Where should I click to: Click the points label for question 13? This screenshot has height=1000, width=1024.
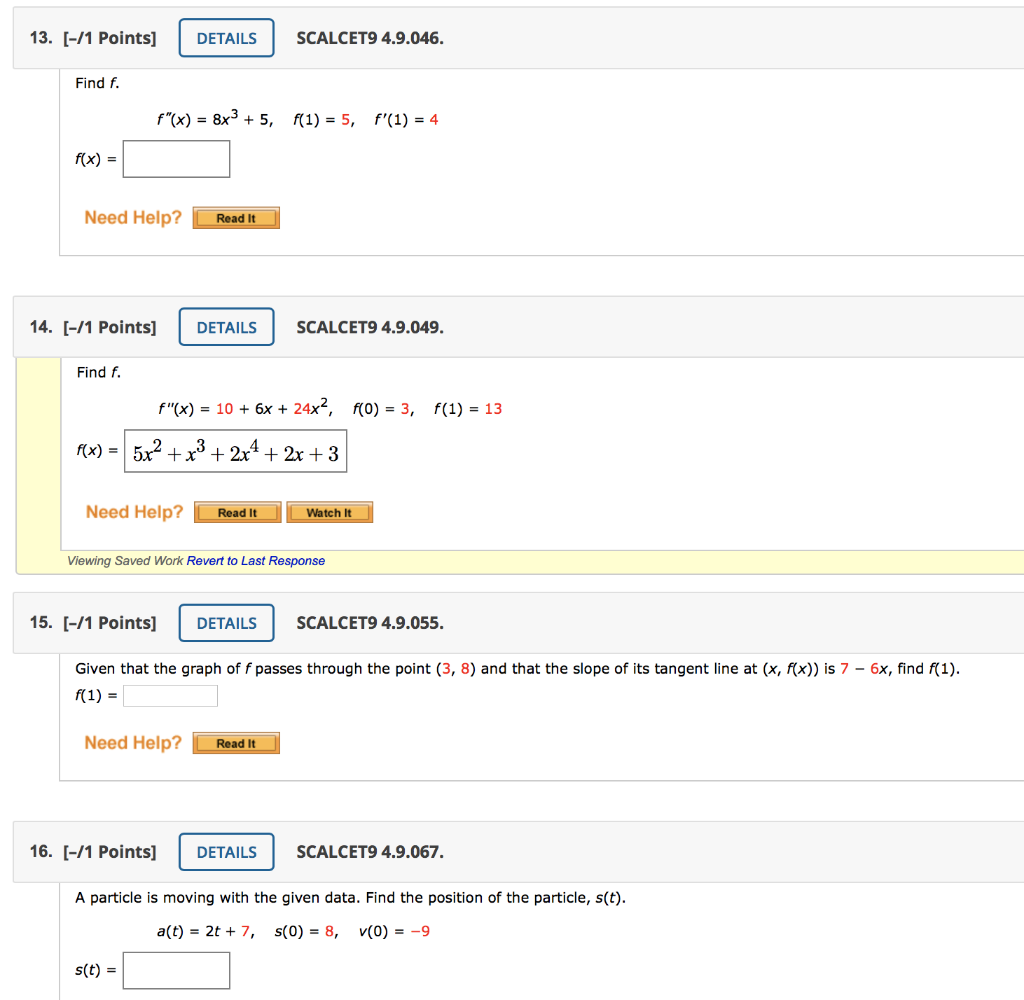point(110,37)
